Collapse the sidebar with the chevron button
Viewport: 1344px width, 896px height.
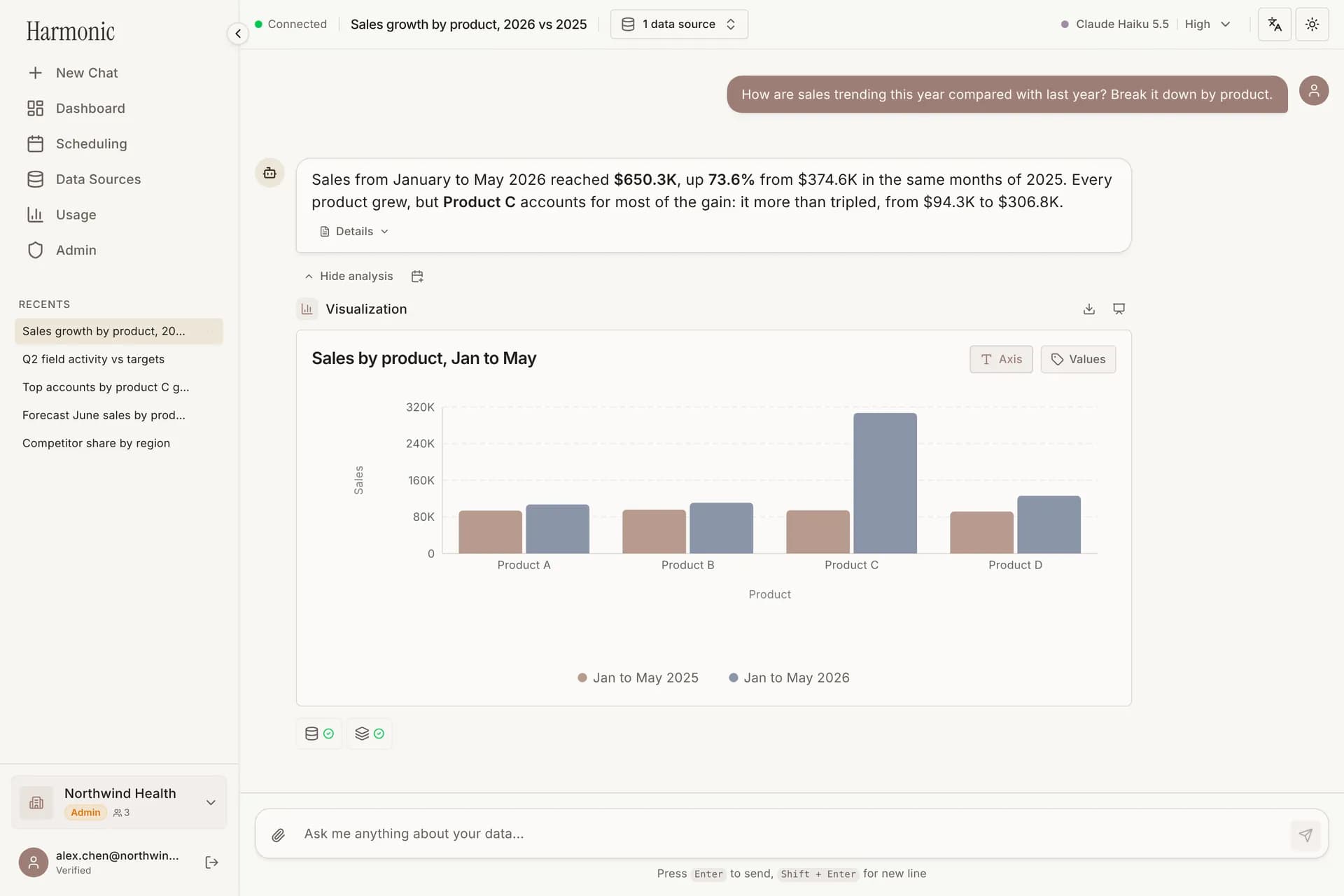tap(238, 33)
